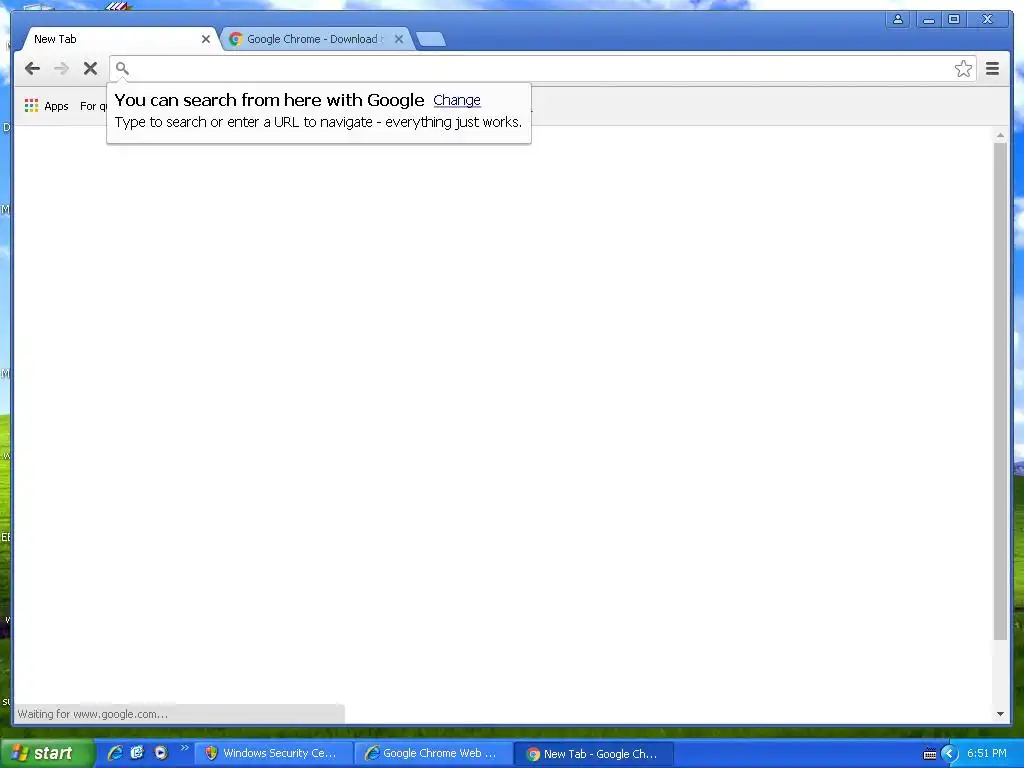Click the forward navigation arrow
Viewport: 1024px width, 768px height.
click(61, 69)
